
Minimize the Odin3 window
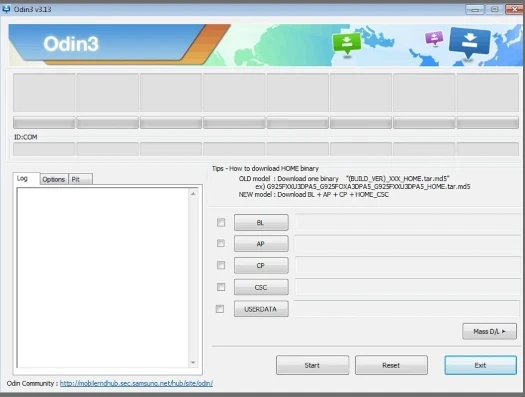coord(474,9)
